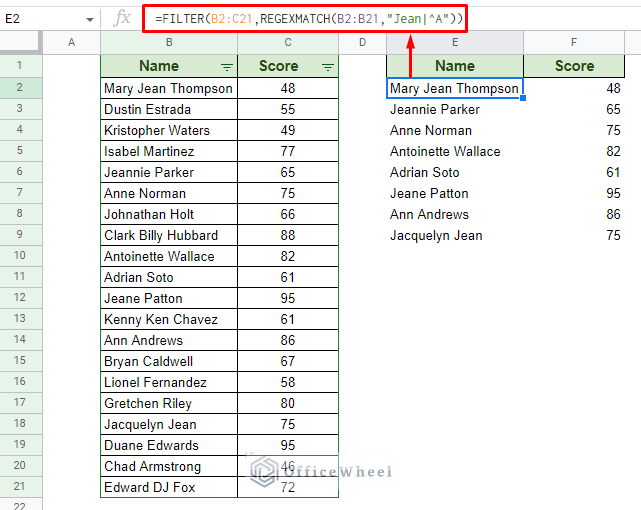Select column D header
The width and height of the screenshot is (641, 510).
(x=362, y=42)
